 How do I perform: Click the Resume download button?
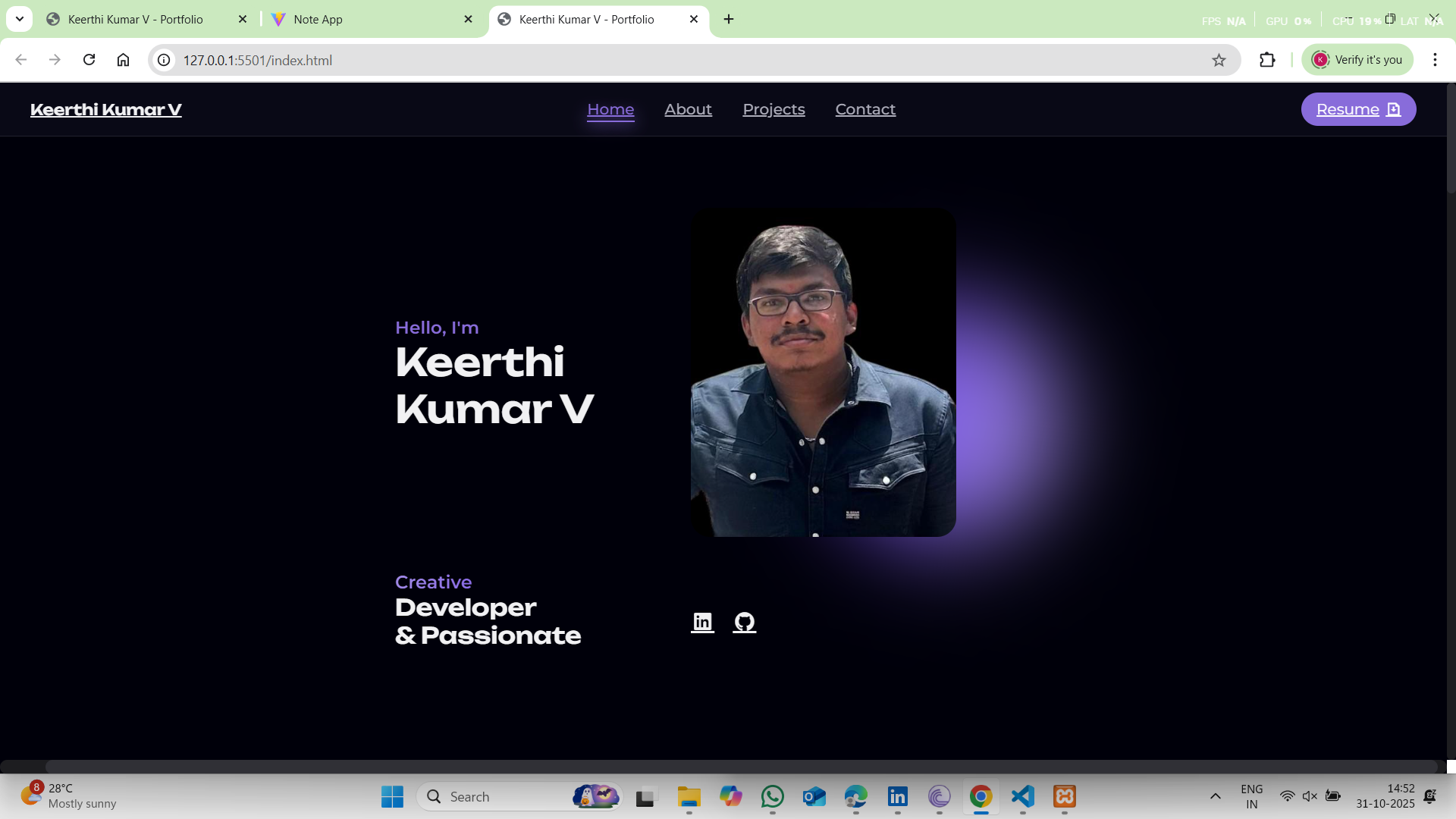point(1358,109)
